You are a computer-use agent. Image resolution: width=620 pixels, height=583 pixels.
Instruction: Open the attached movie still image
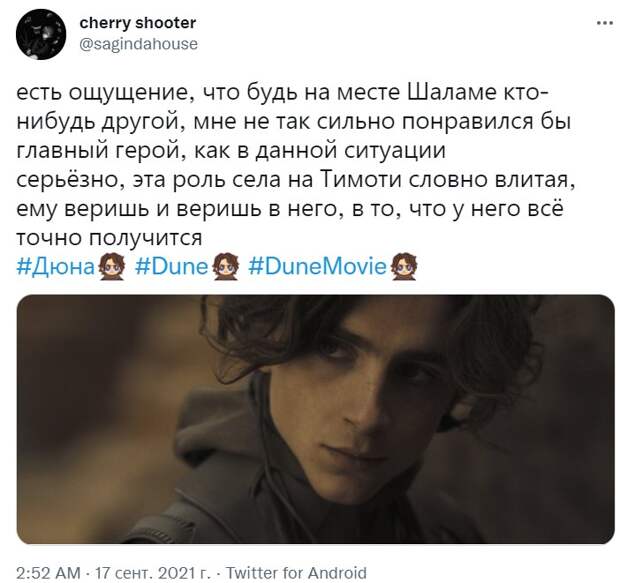click(316, 419)
